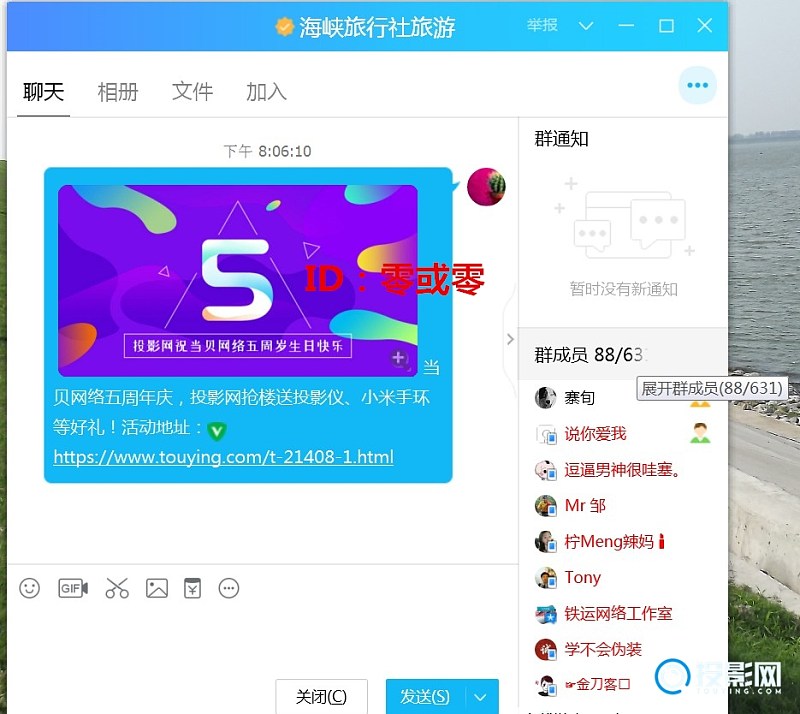Expand the 群成员 88/63 header
The width and height of the screenshot is (800, 714).
point(622,355)
